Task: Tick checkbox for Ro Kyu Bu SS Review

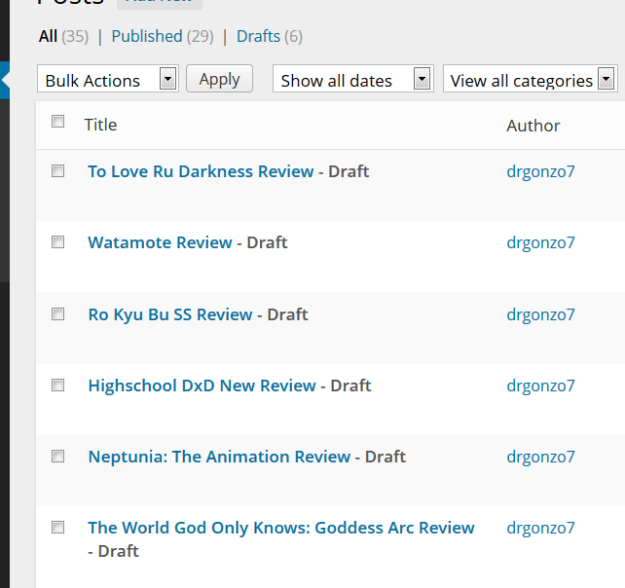Action: point(58,314)
